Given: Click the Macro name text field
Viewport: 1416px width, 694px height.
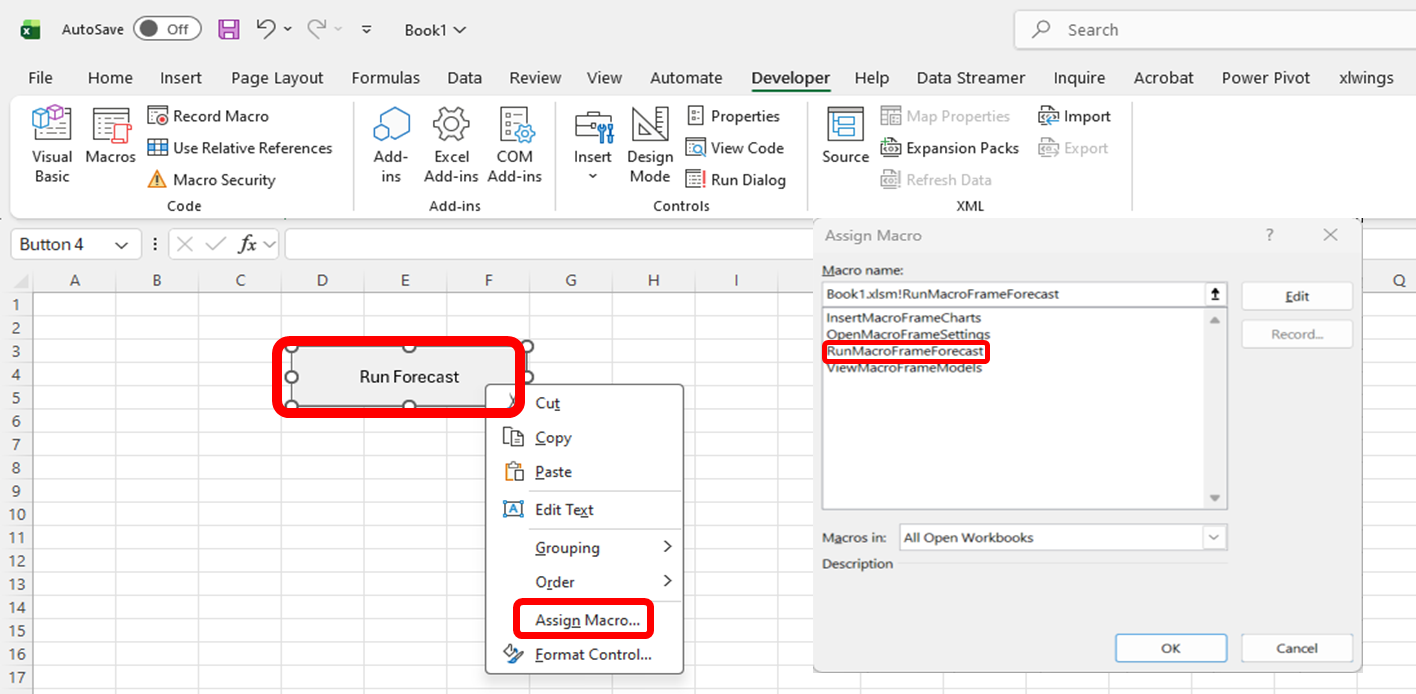Looking at the screenshot, I should click(1014, 294).
